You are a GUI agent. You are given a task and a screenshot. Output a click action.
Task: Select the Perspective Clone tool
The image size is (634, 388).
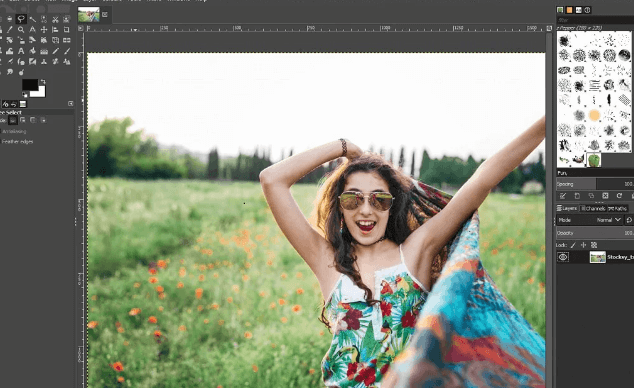pyautogui.click(x=67, y=61)
